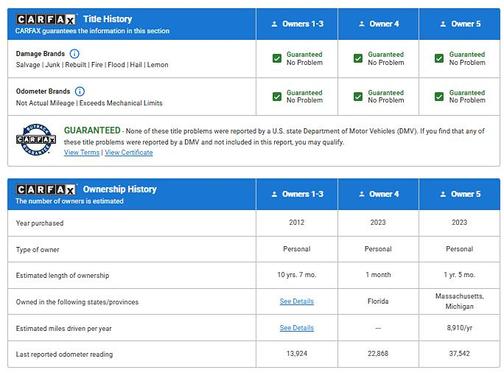The image size is (504, 373).
Task: Click the person icon beside Owner 4 in Ownership History
Action: (x=362, y=194)
